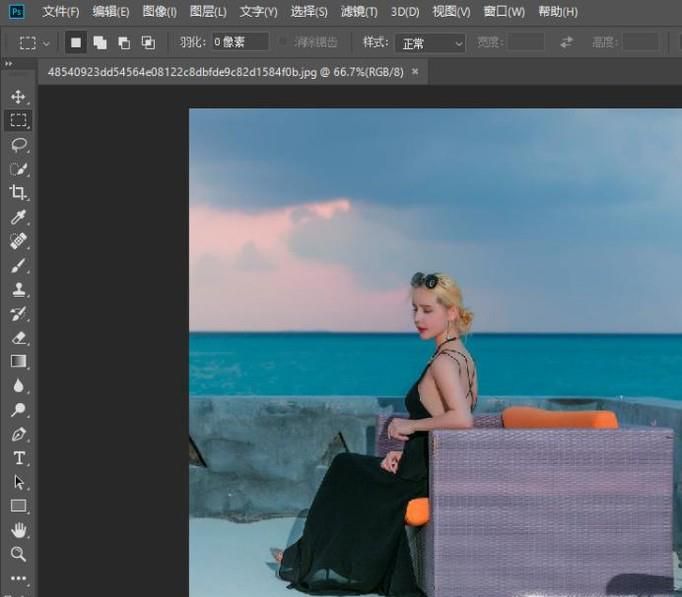
Task: Enable New Selection mode in options bar
Action: 76,43
